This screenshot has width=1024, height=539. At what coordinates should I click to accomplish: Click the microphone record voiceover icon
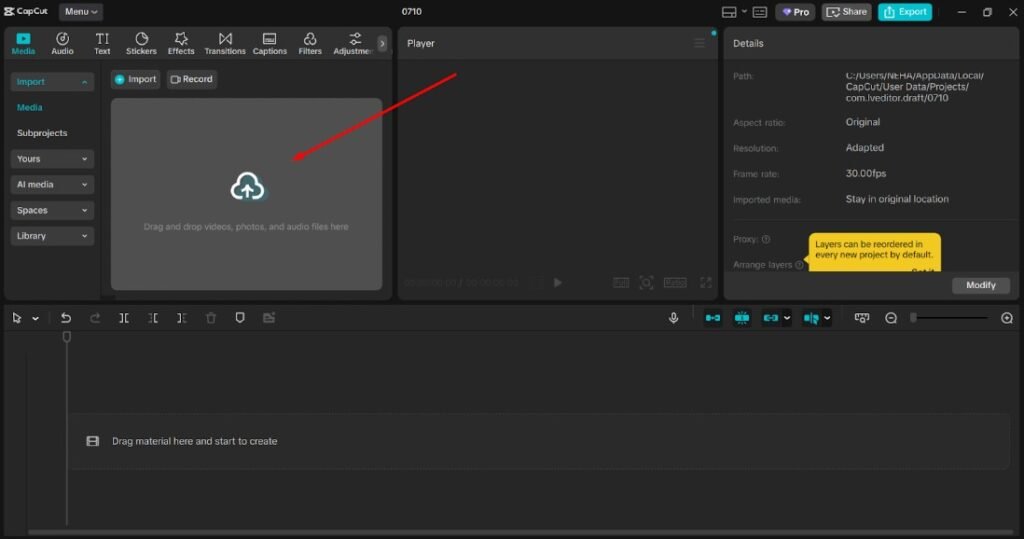point(674,318)
